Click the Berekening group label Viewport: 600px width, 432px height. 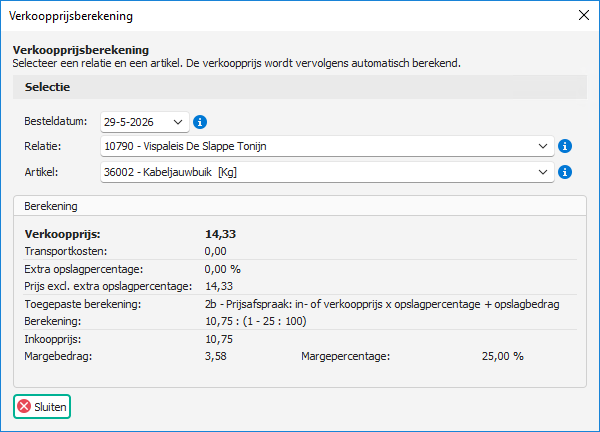tap(51, 206)
